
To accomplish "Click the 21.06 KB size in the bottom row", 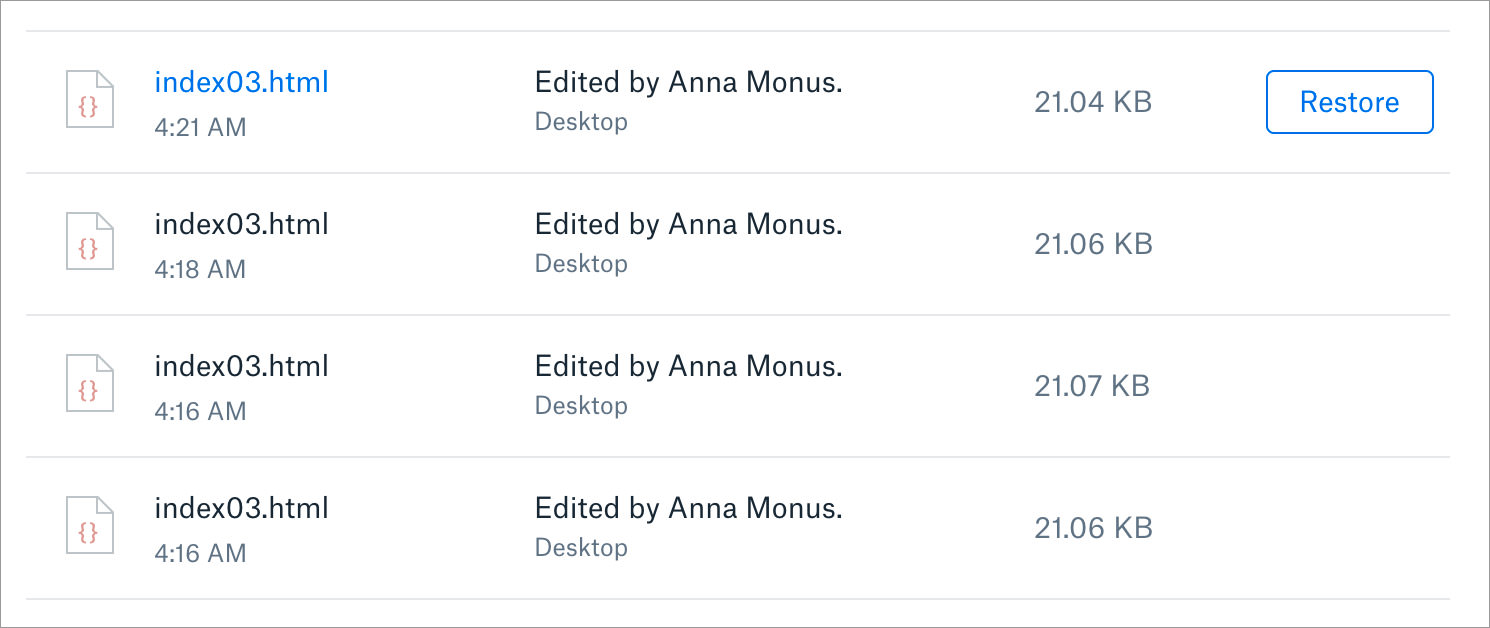I will [x=1093, y=528].
